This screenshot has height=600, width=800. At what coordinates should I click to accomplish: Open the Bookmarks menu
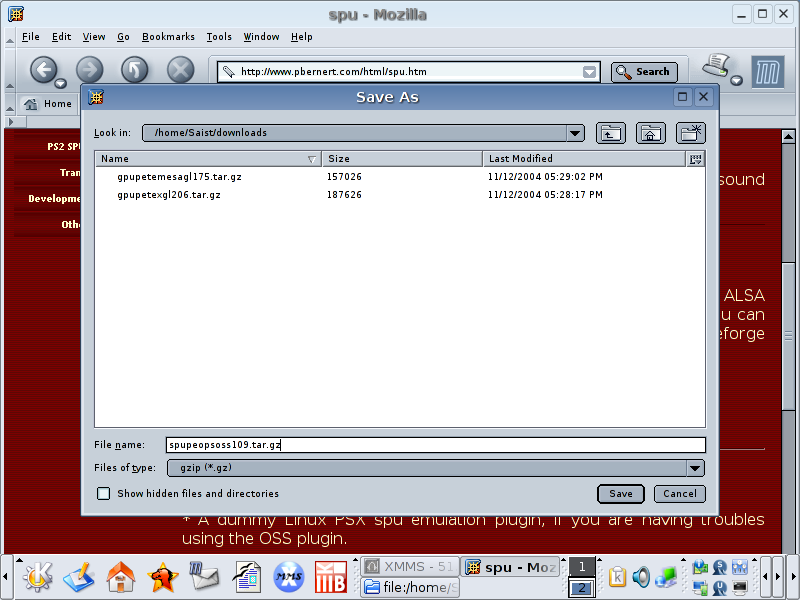pyautogui.click(x=168, y=37)
